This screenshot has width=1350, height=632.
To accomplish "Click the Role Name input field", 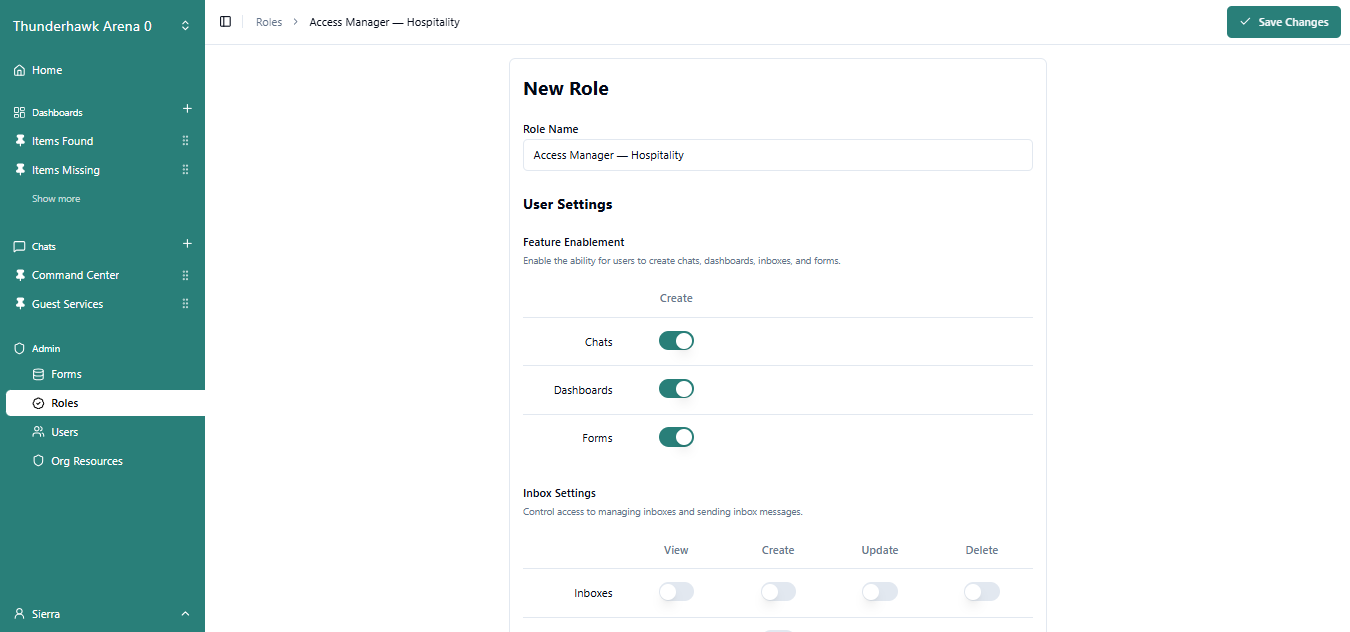I will click(777, 155).
